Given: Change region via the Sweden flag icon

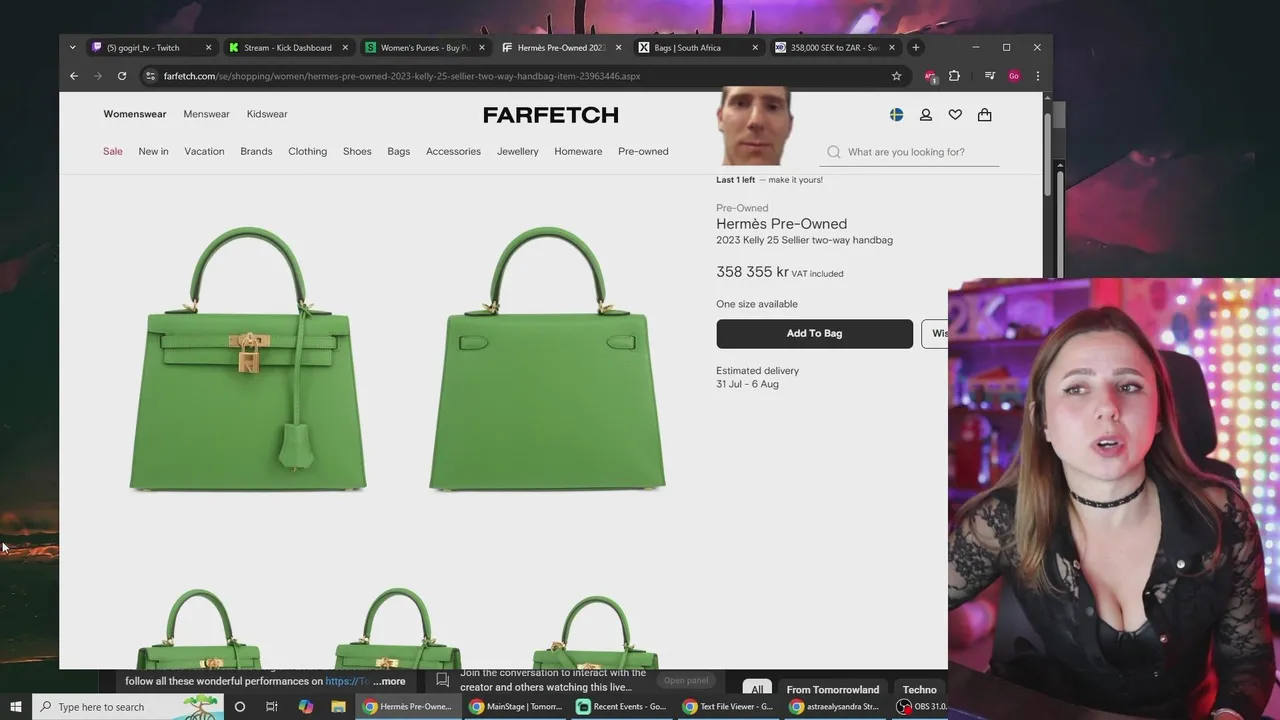Looking at the screenshot, I should (896, 115).
